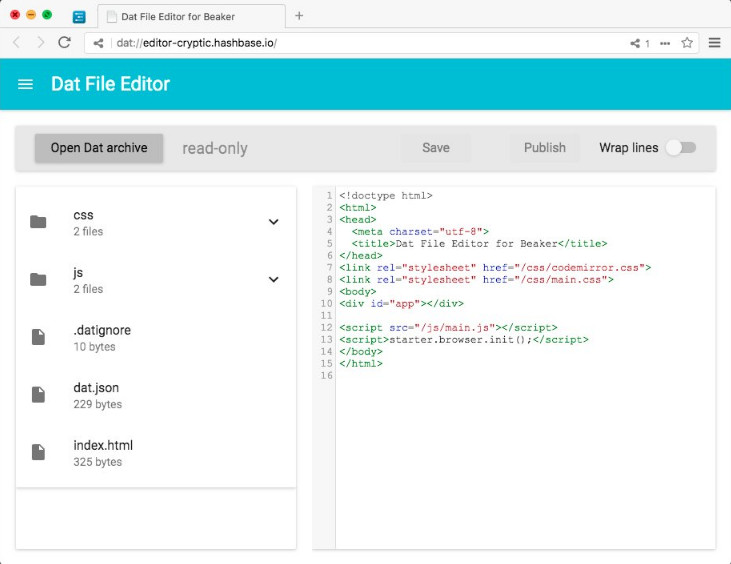Open a new tab with the plus icon
Viewport: 731px width, 564px height.
click(299, 16)
